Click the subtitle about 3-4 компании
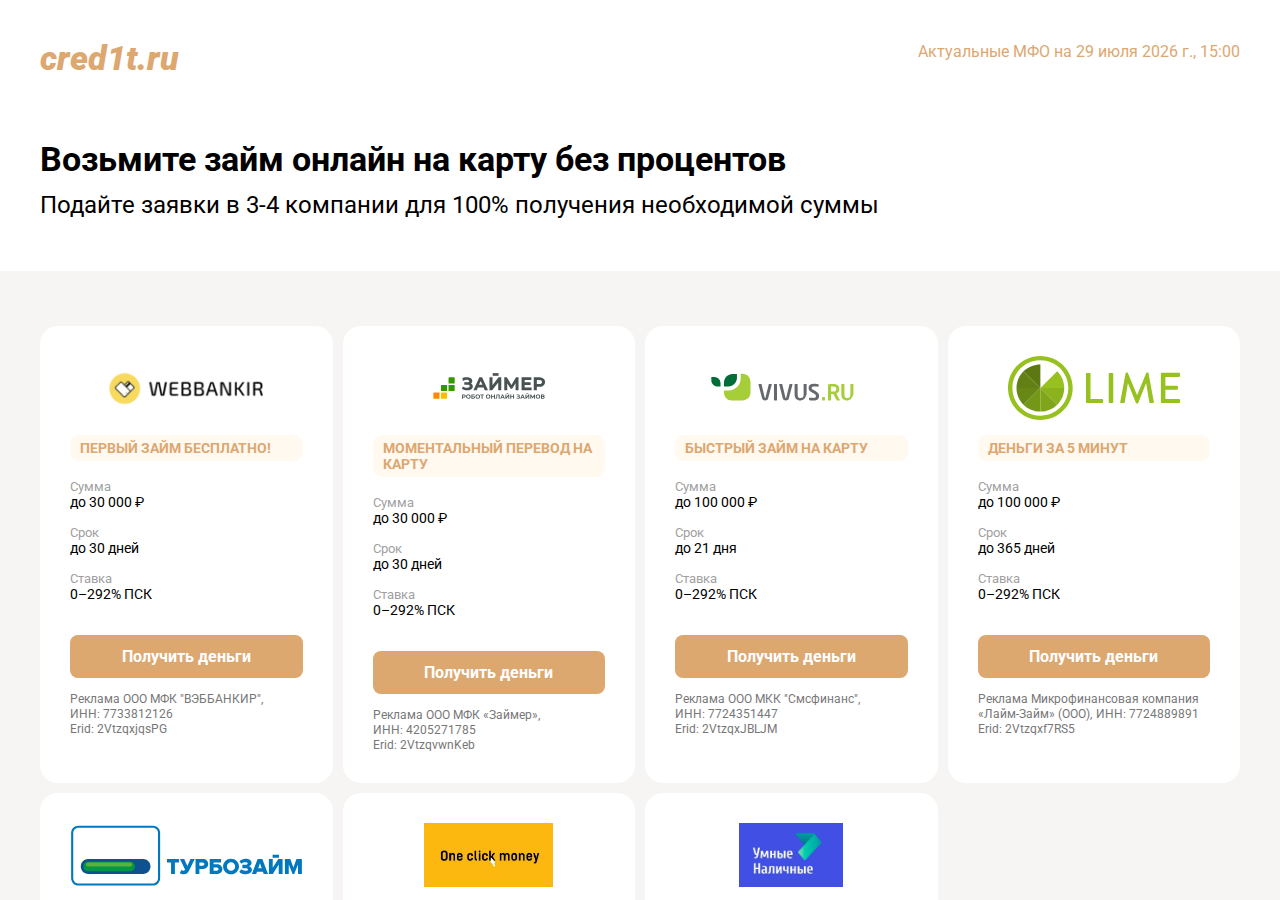The image size is (1280, 900). click(x=459, y=206)
